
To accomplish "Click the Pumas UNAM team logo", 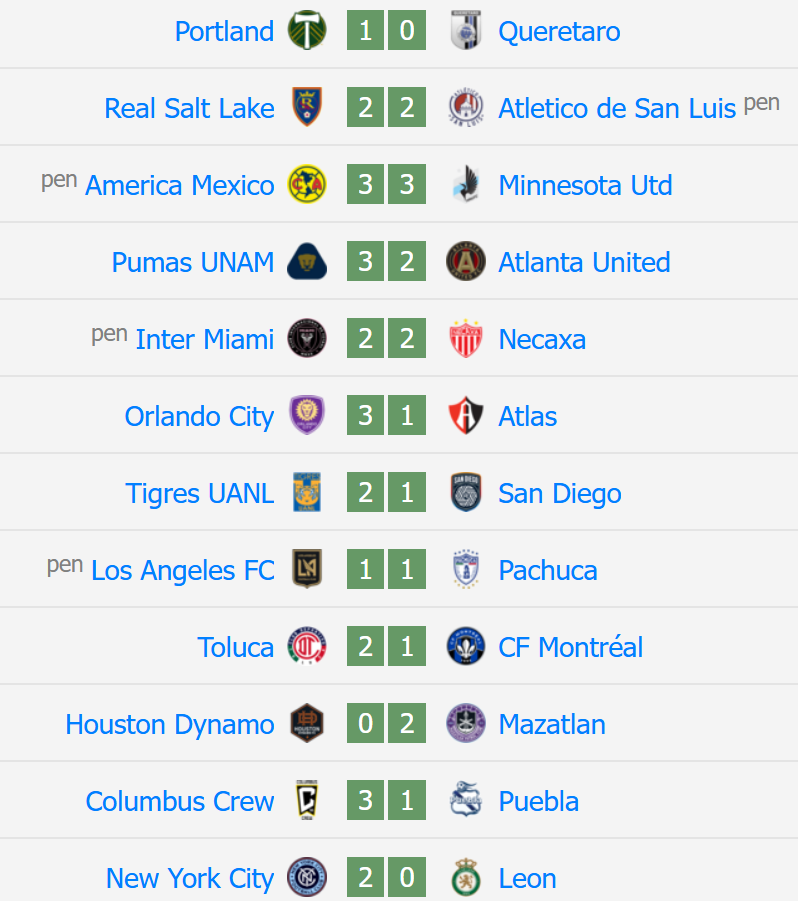I will 307,261.
